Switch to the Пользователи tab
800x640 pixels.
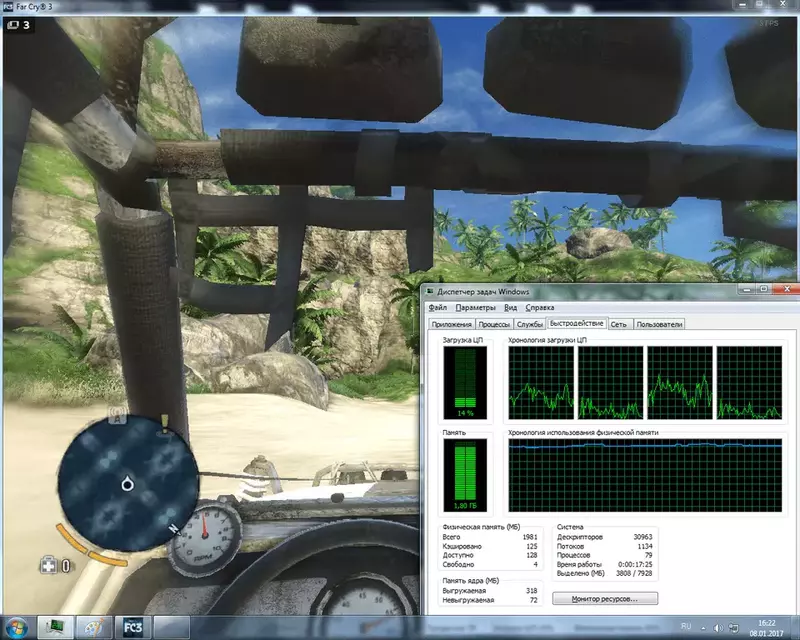pos(659,324)
